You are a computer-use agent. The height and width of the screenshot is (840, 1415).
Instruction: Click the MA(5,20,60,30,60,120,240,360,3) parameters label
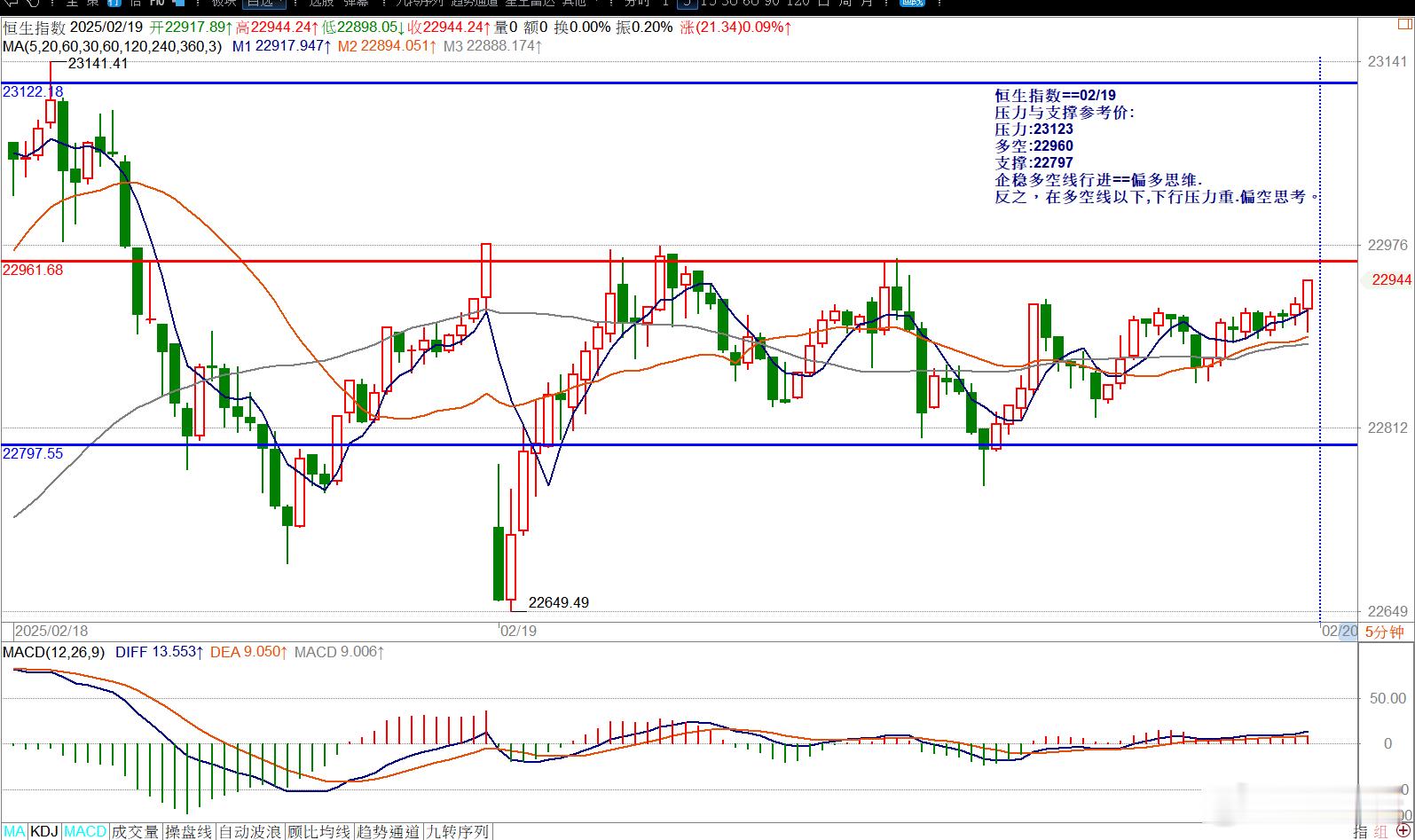[113, 45]
